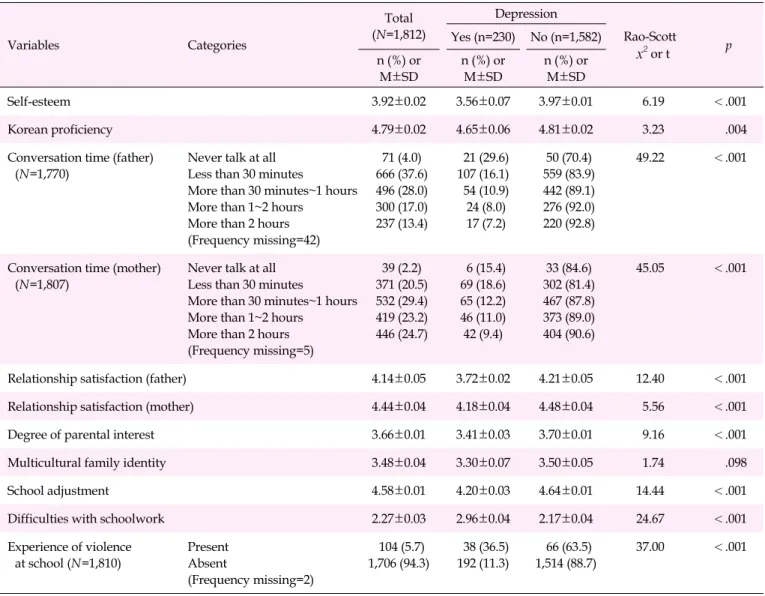Select the value 3.92±0.02
765x596 pixels.
(399, 101)
